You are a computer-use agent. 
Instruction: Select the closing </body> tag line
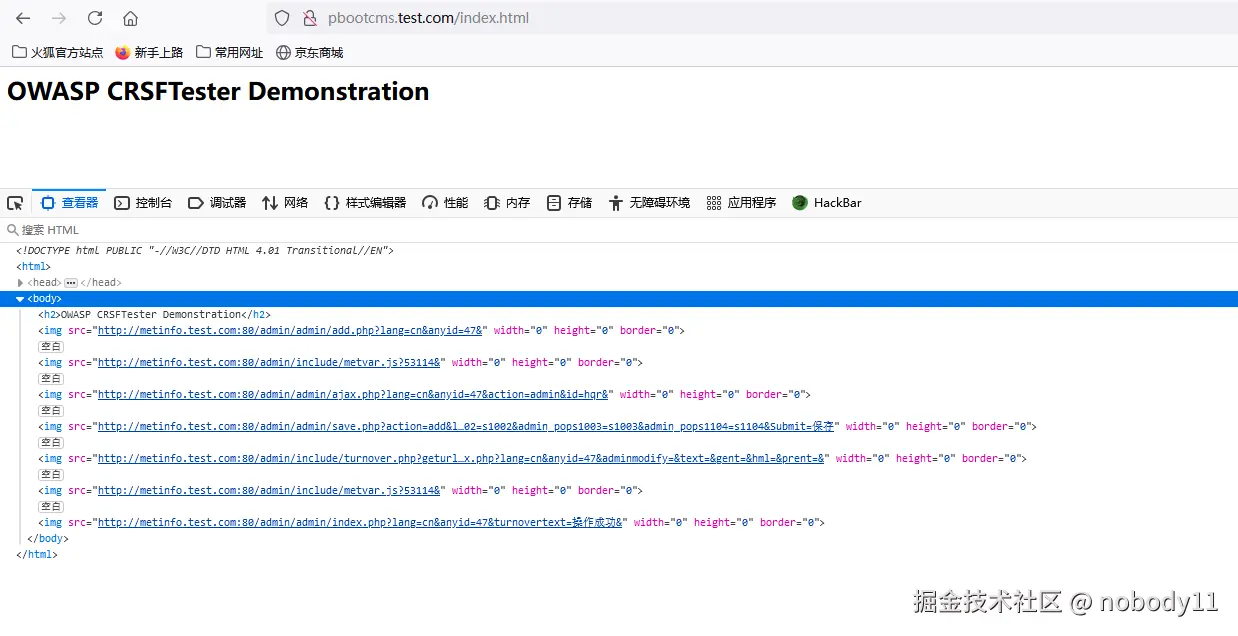coord(48,539)
